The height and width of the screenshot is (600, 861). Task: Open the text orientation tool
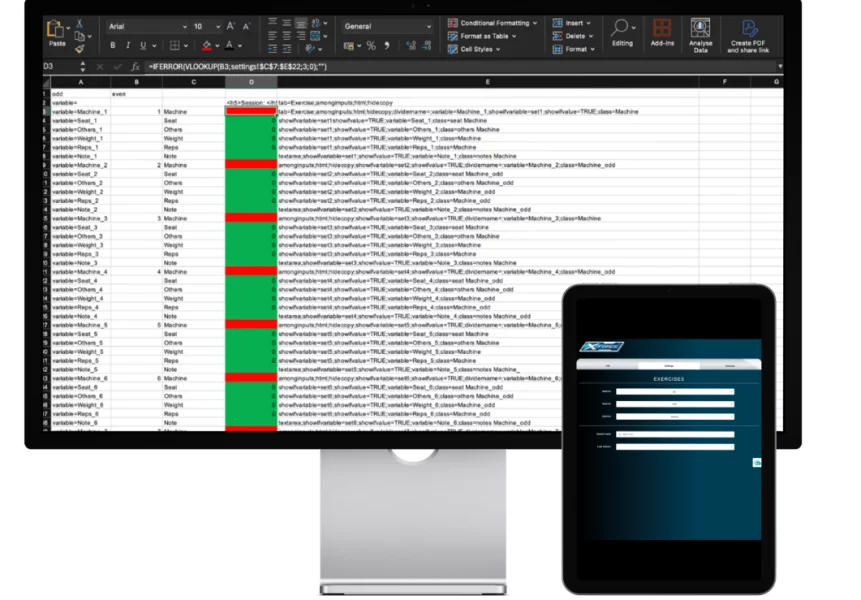pos(310,49)
